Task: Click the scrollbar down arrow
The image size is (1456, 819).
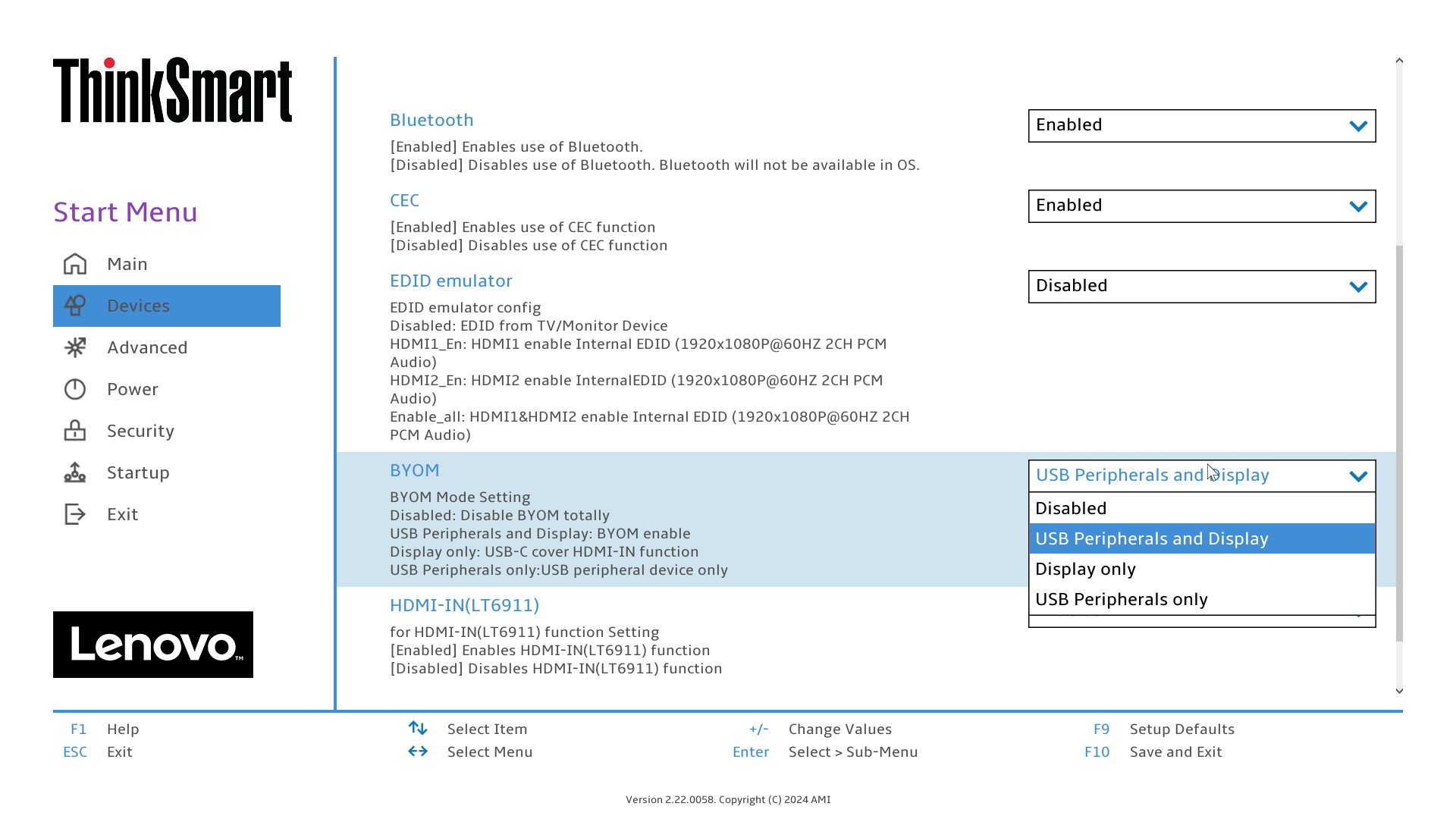Action: point(1399,691)
